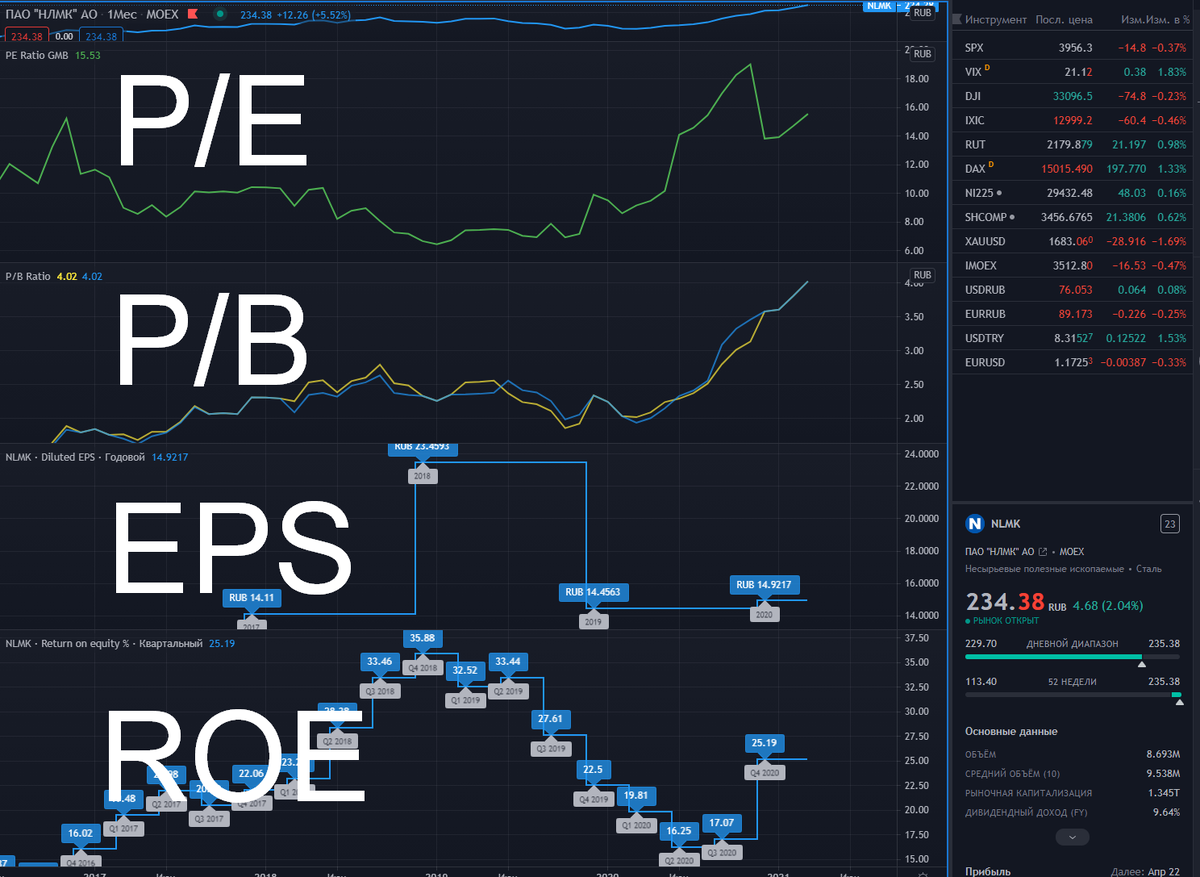1200x877 pixels.
Task: Click the Основные данные section heading
Action: point(1011,731)
